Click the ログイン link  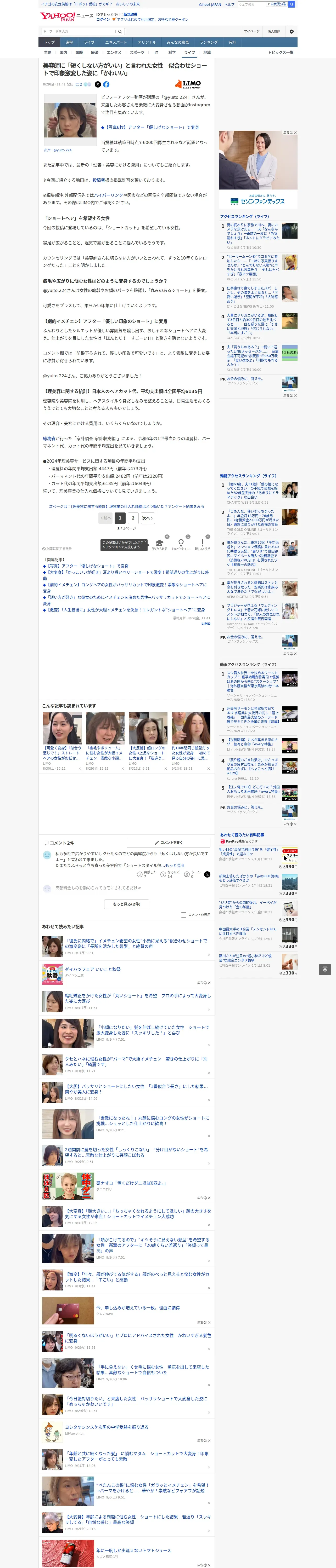click(103, 20)
